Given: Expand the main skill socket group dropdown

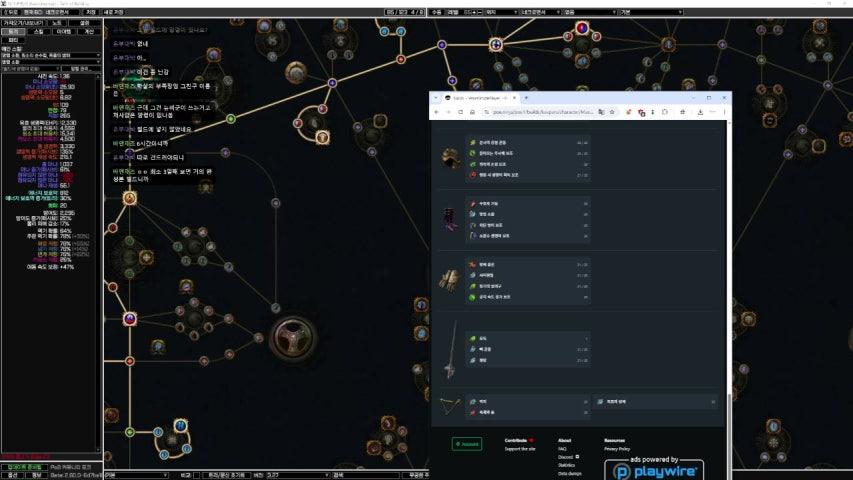Looking at the screenshot, I should pos(51,55).
